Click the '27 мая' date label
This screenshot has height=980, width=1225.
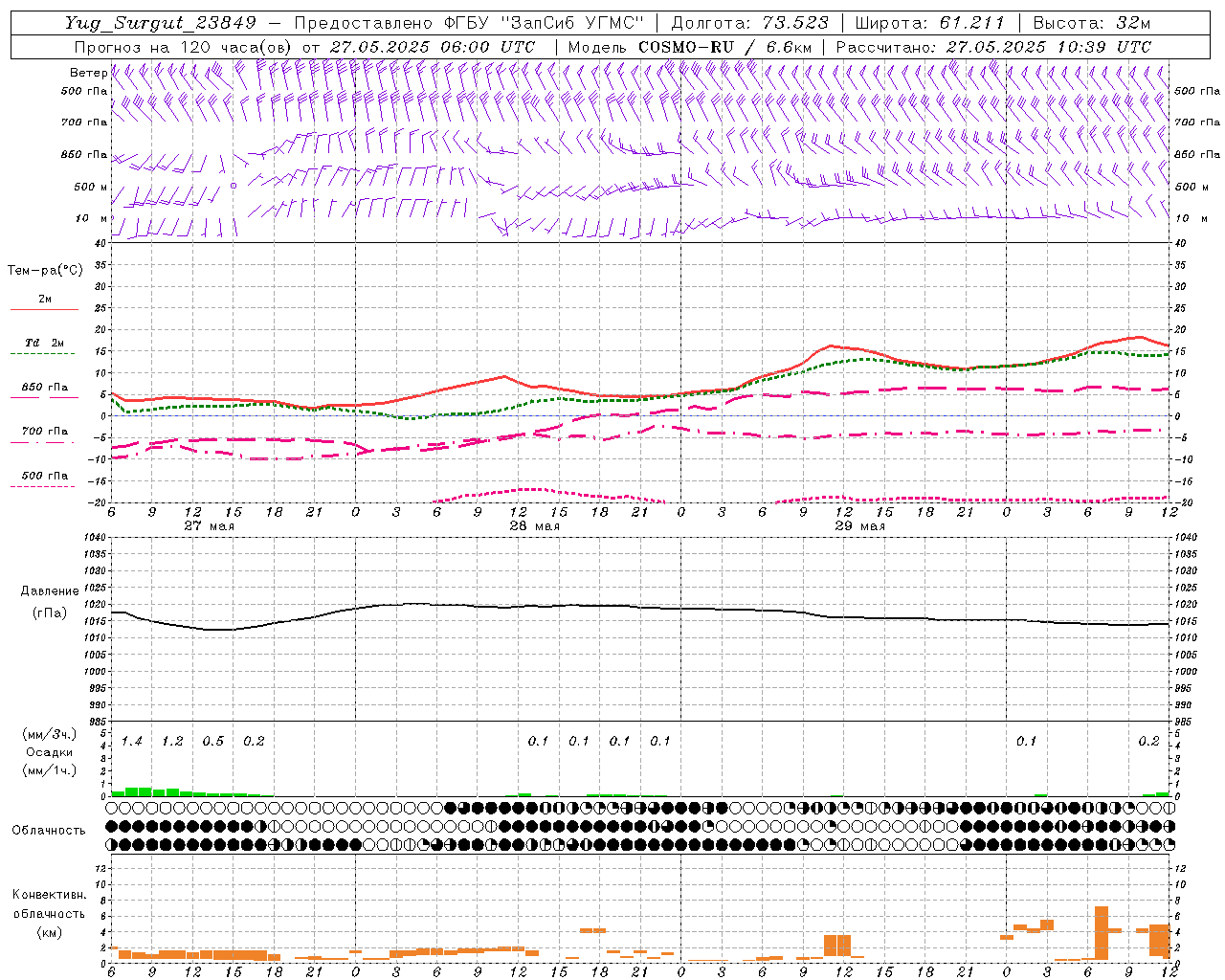pyautogui.click(x=210, y=526)
